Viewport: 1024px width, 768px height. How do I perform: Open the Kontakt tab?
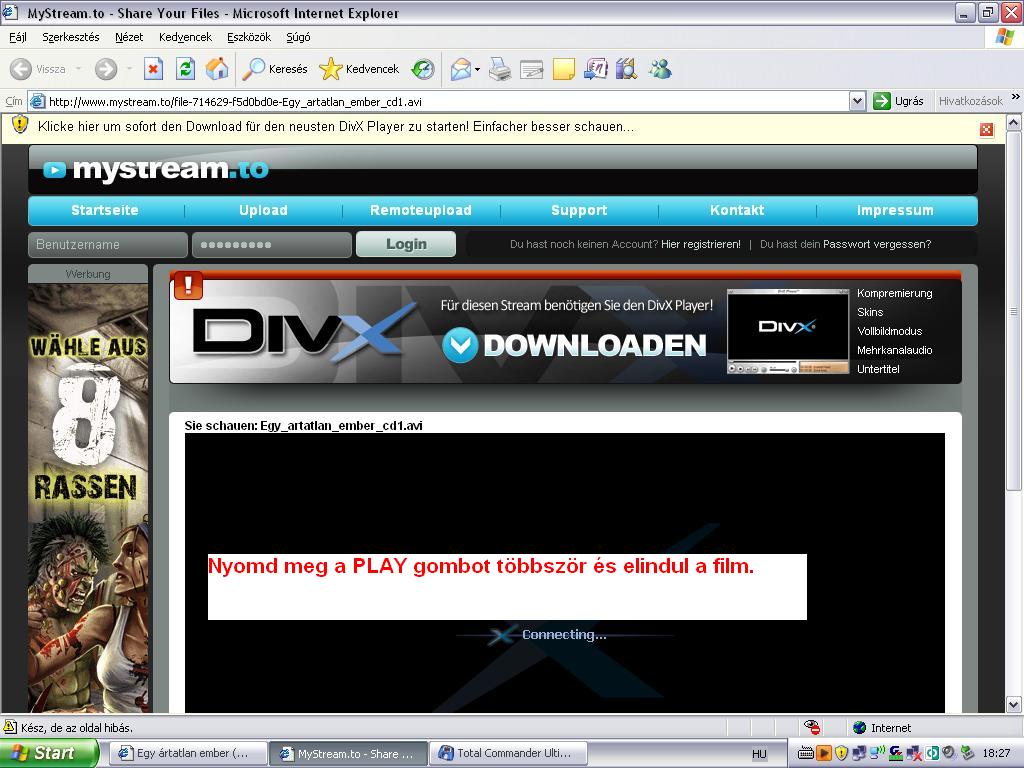pyautogui.click(x=737, y=210)
